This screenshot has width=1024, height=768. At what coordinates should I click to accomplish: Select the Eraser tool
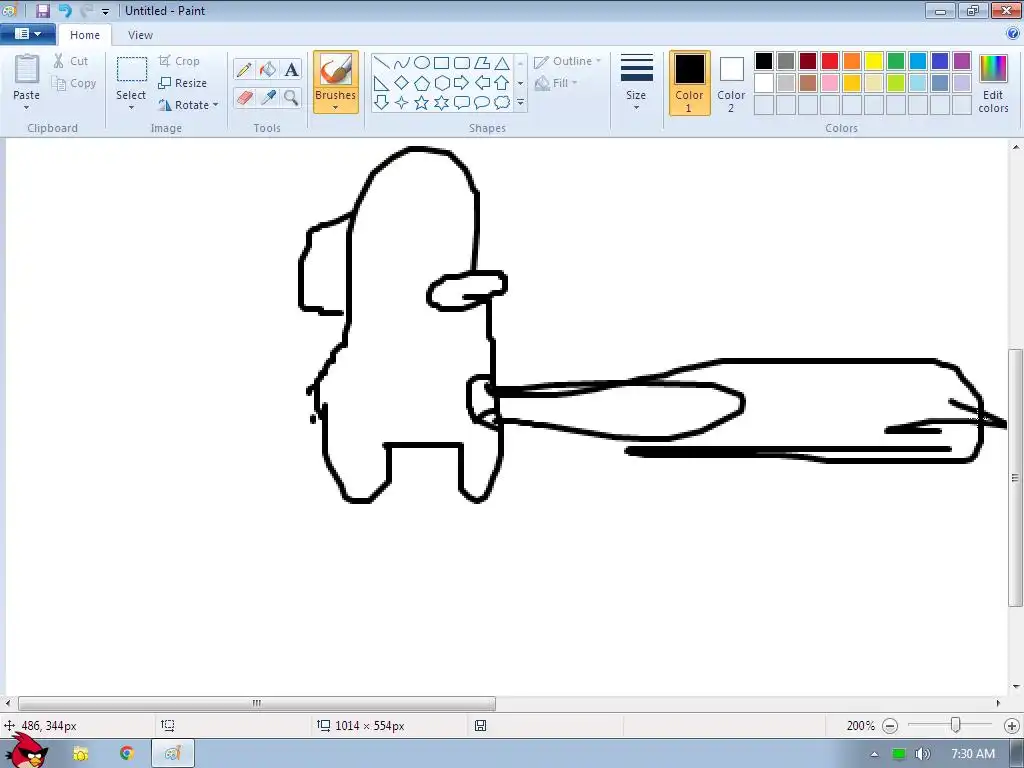[244, 98]
